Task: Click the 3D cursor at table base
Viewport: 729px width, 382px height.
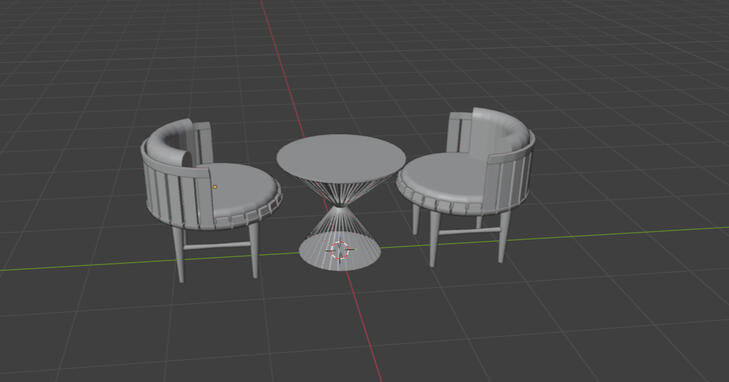Action: pos(340,250)
